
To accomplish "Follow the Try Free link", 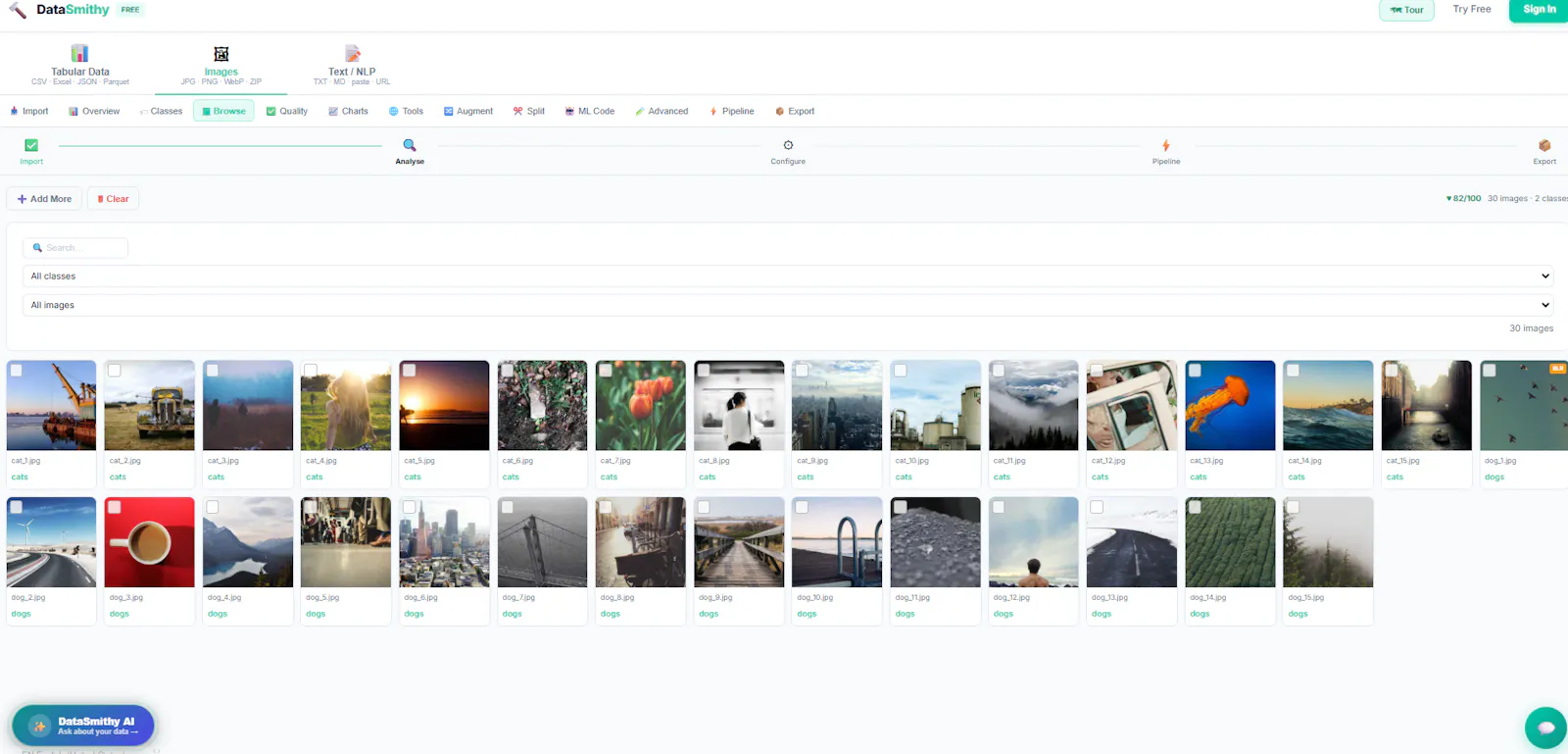I will point(1472,10).
